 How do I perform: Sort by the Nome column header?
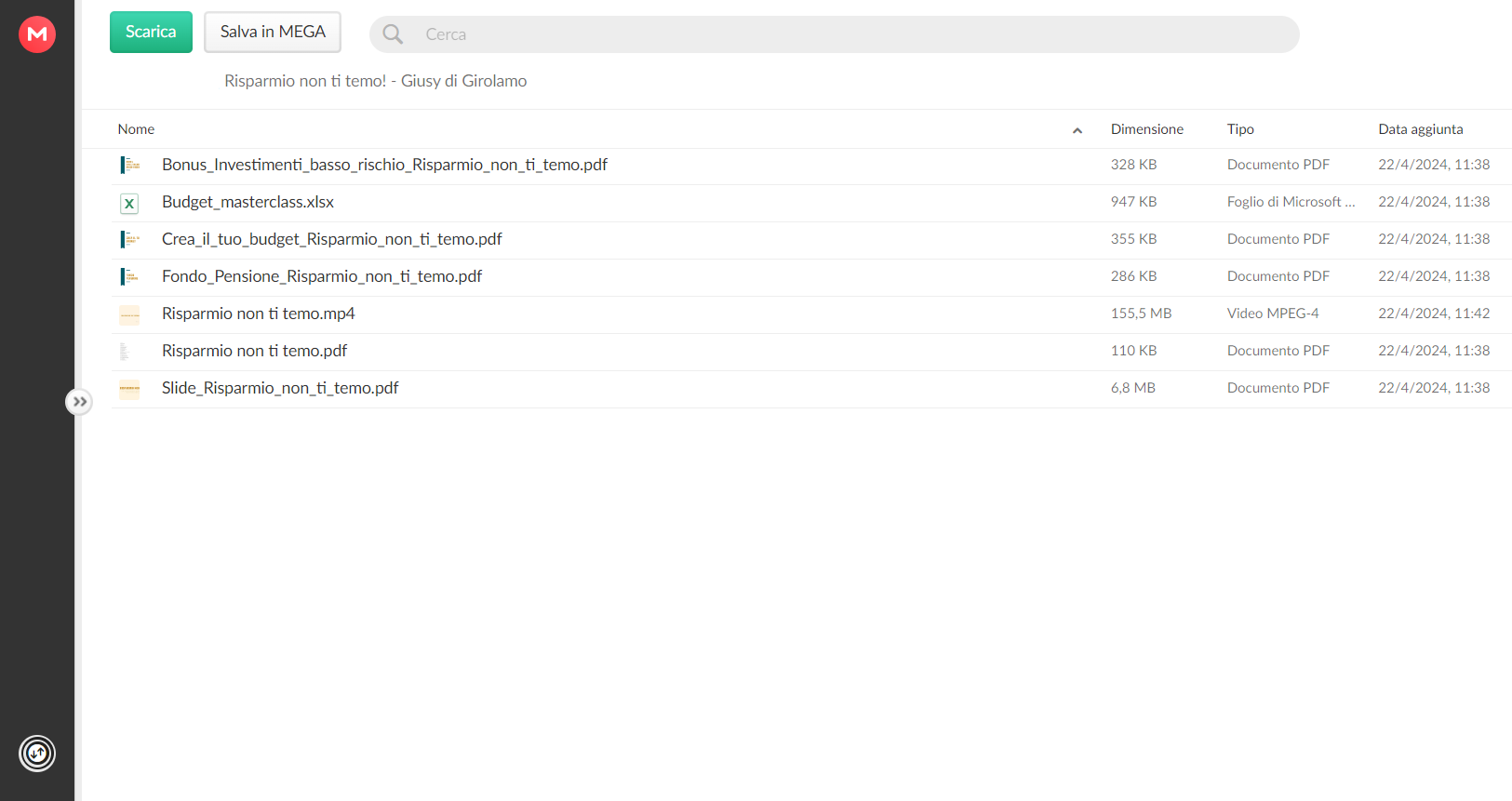pyautogui.click(x=136, y=129)
